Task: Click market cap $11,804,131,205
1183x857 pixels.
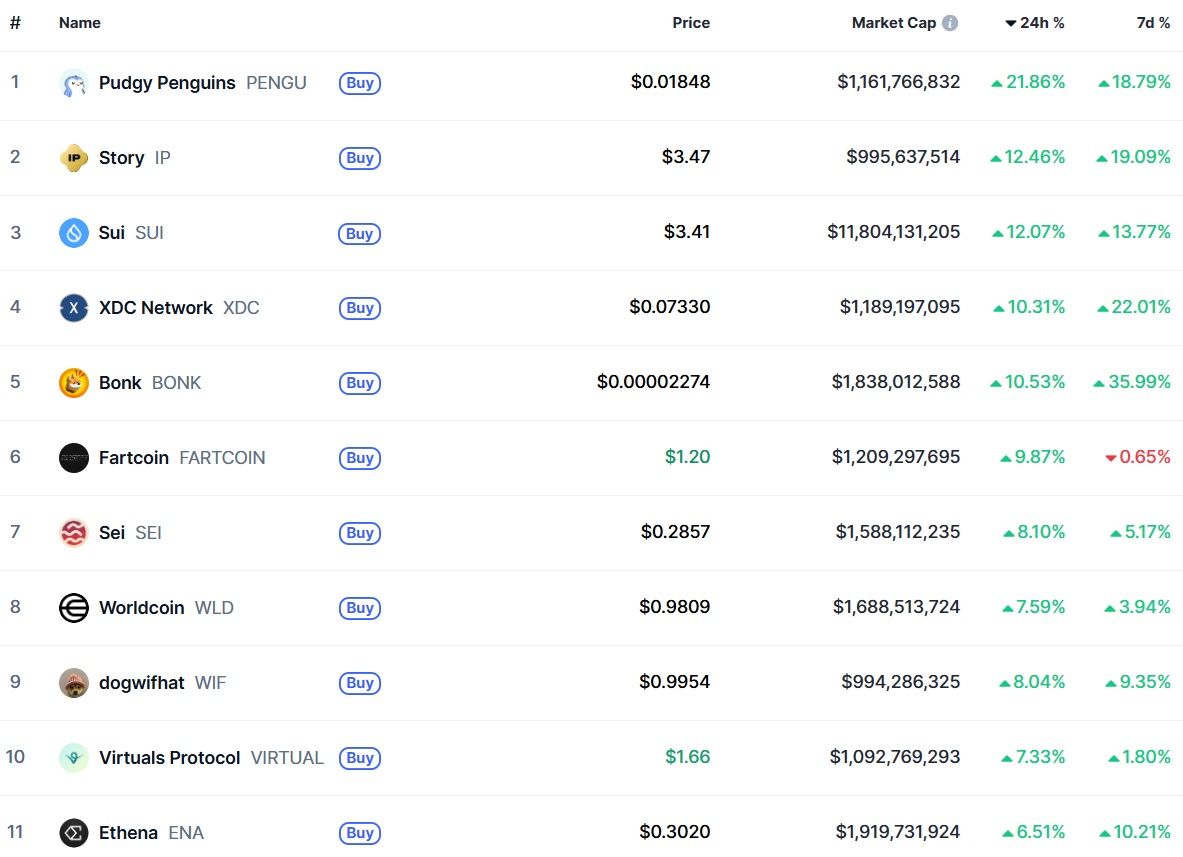Action: point(893,232)
